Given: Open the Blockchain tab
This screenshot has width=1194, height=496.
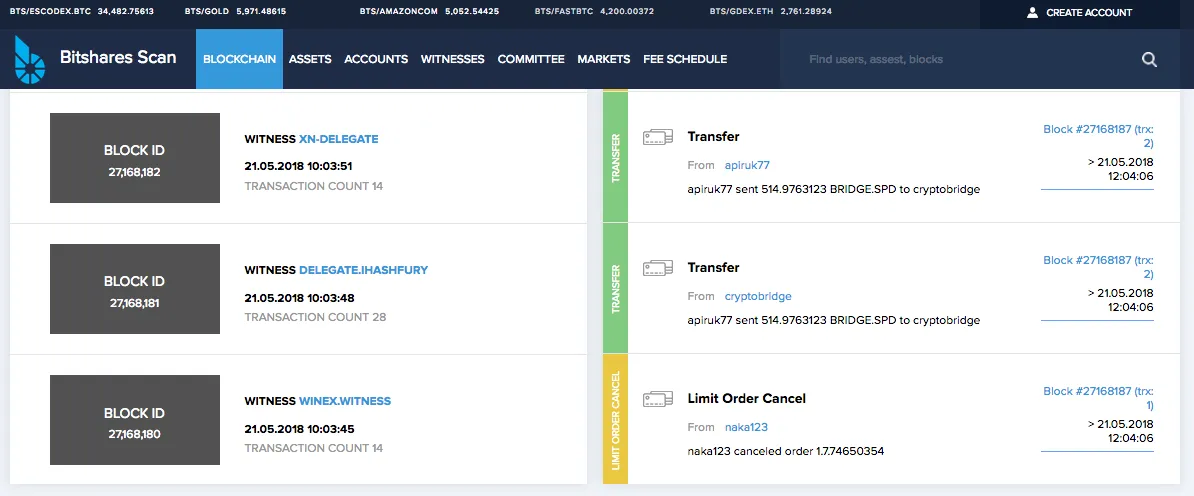Looking at the screenshot, I should 239,59.
